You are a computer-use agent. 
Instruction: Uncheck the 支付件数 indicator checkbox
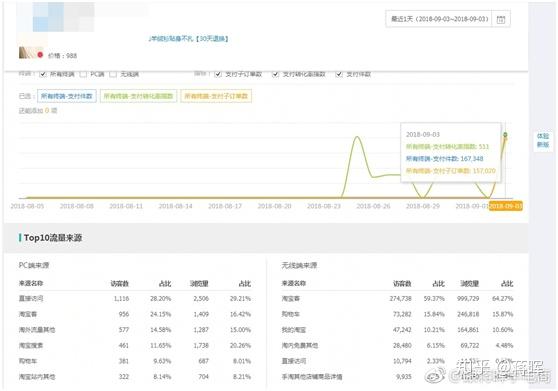339,74
